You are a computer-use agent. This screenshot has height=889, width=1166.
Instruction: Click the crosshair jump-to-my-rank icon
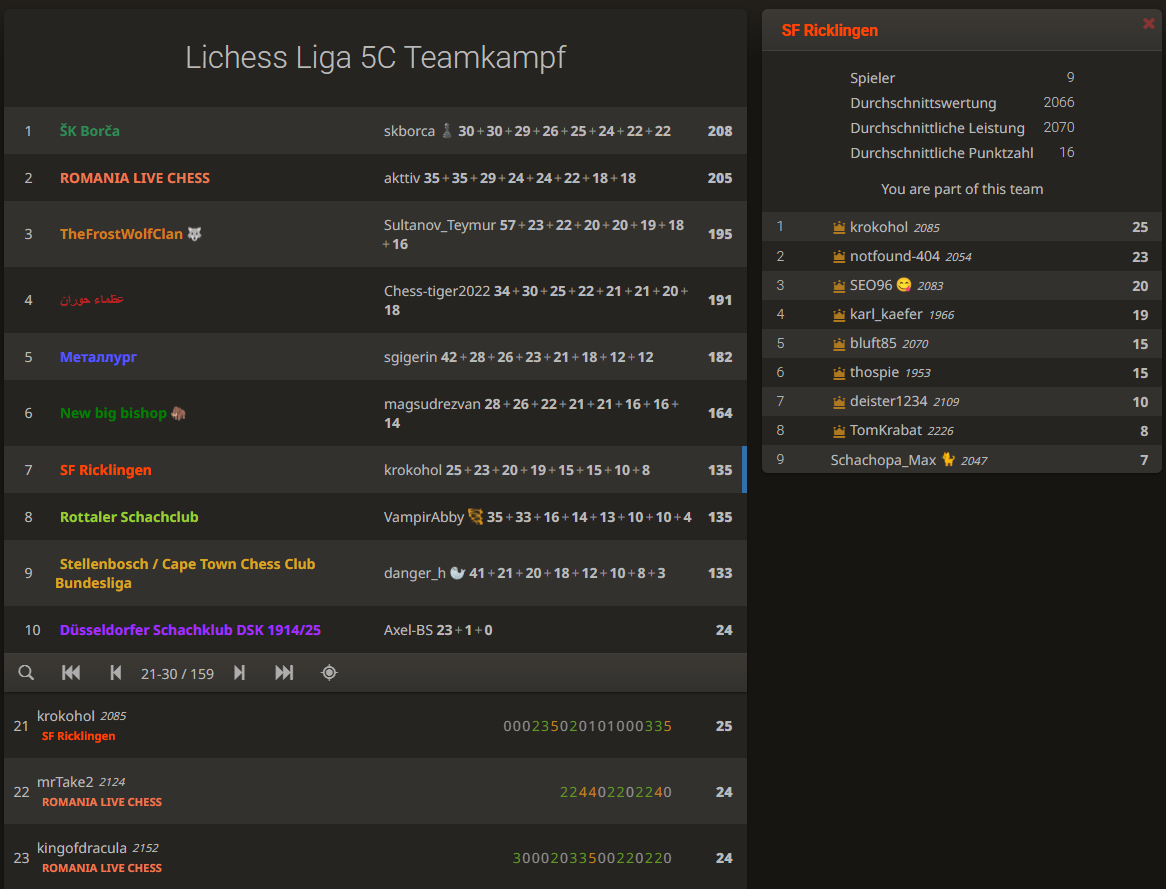pyautogui.click(x=329, y=673)
